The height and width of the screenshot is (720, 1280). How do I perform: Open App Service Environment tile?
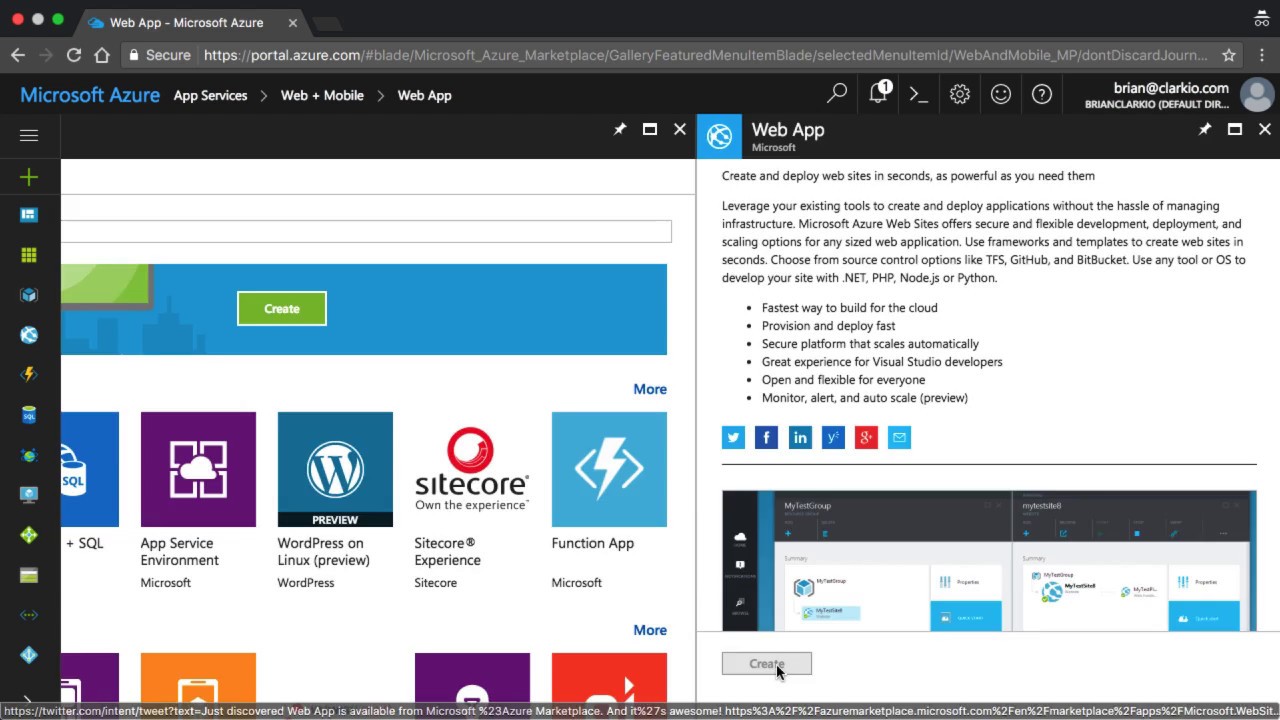point(198,500)
